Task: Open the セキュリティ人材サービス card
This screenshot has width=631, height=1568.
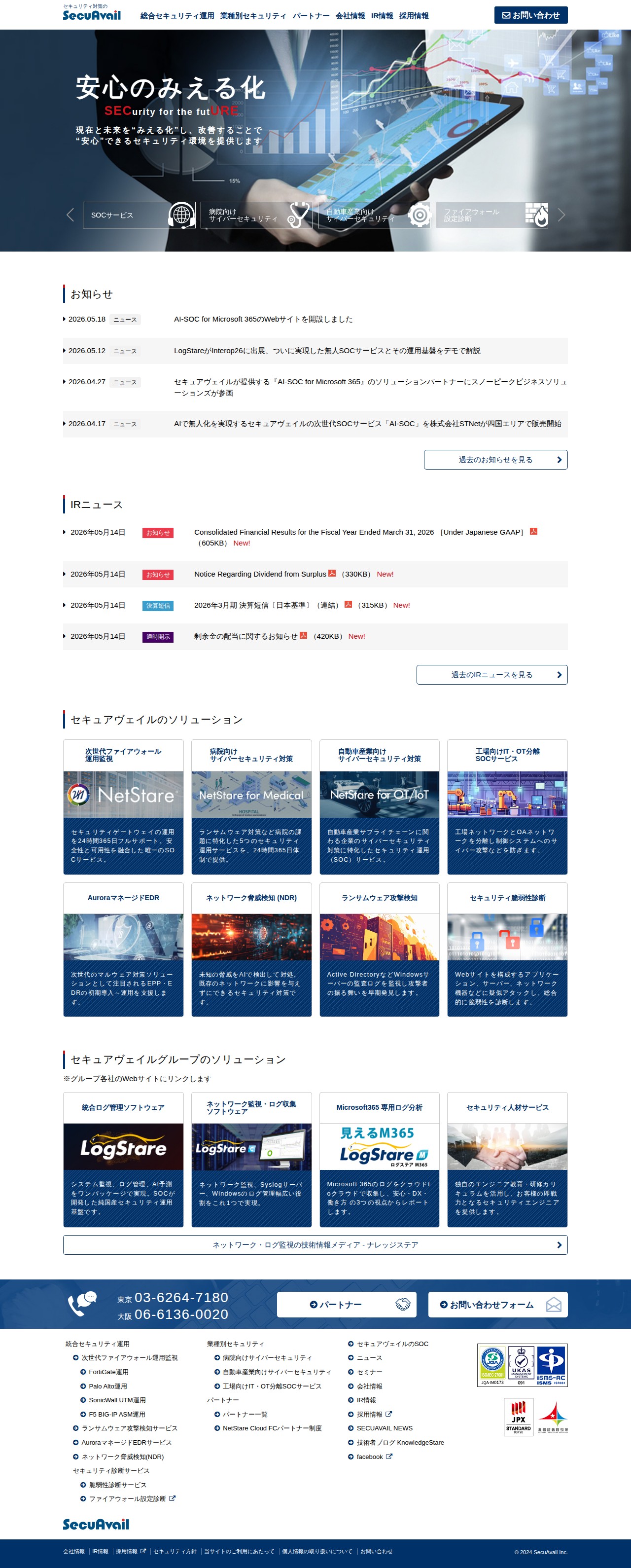Action: coord(507,1160)
